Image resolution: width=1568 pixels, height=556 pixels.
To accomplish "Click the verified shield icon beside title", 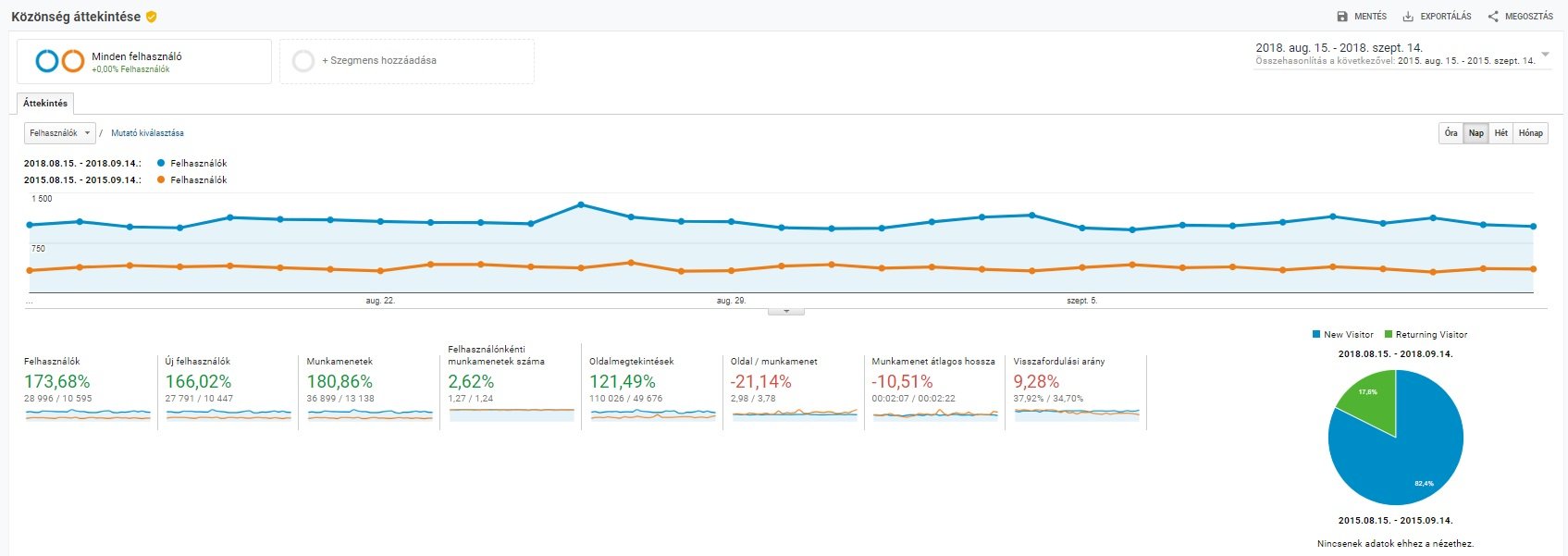I will [x=152, y=17].
